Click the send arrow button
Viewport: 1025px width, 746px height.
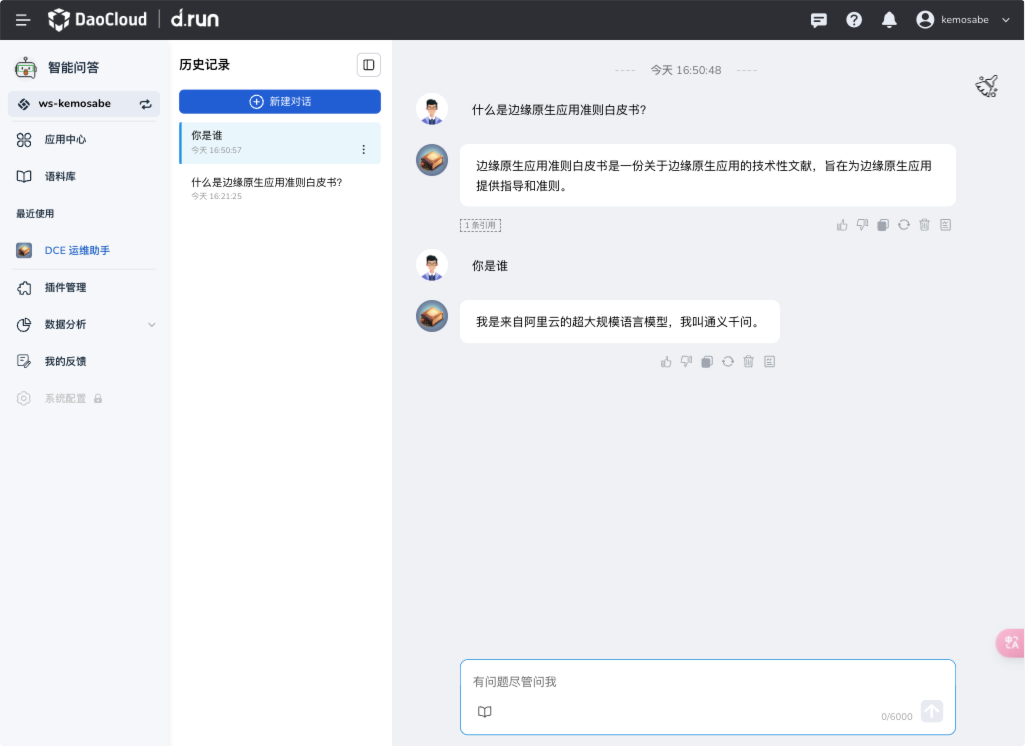click(932, 711)
